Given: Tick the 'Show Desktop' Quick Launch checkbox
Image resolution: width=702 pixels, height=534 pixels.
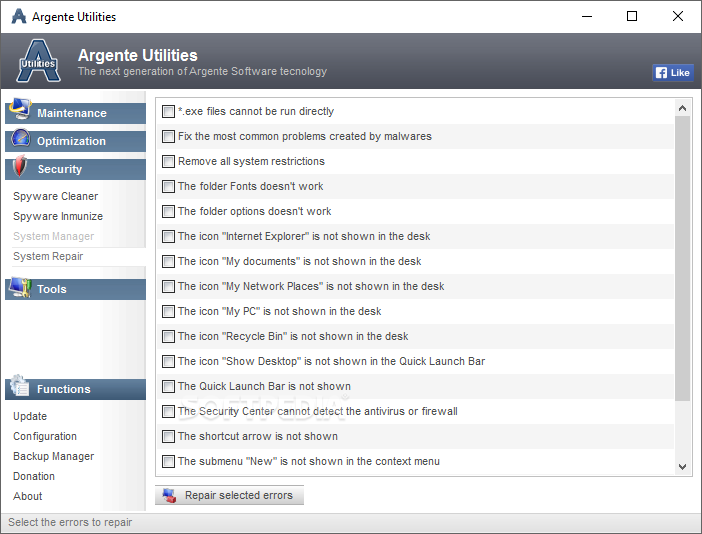Looking at the screenshot, I should click(168, 361).
